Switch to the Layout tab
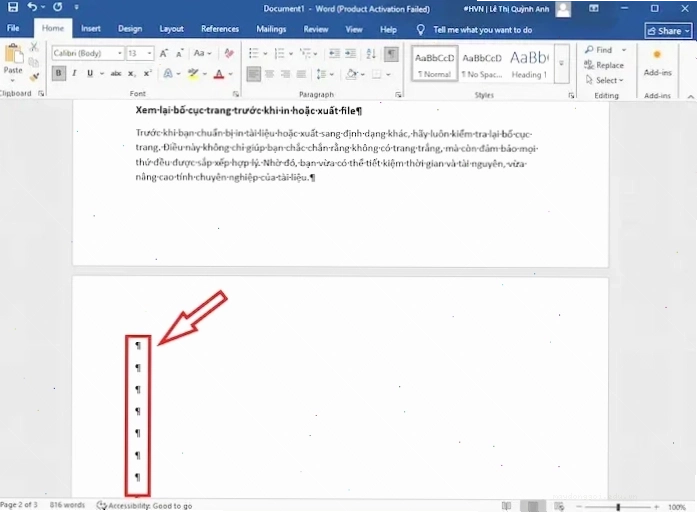 pos(171,29)
